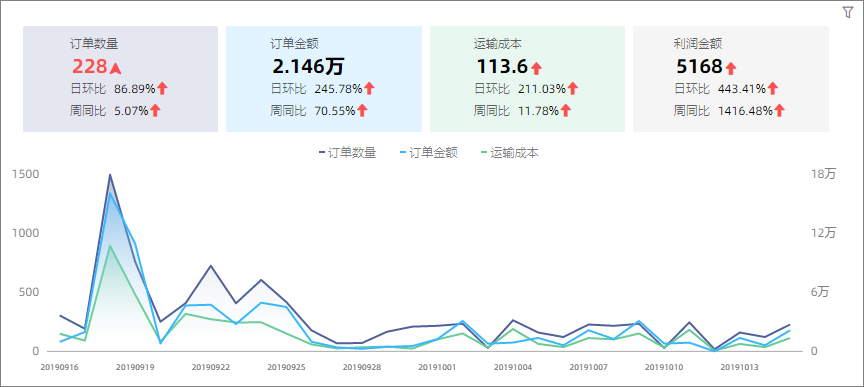Click the 1000 left axis label
Screen dimensions: 864x387
25,233
